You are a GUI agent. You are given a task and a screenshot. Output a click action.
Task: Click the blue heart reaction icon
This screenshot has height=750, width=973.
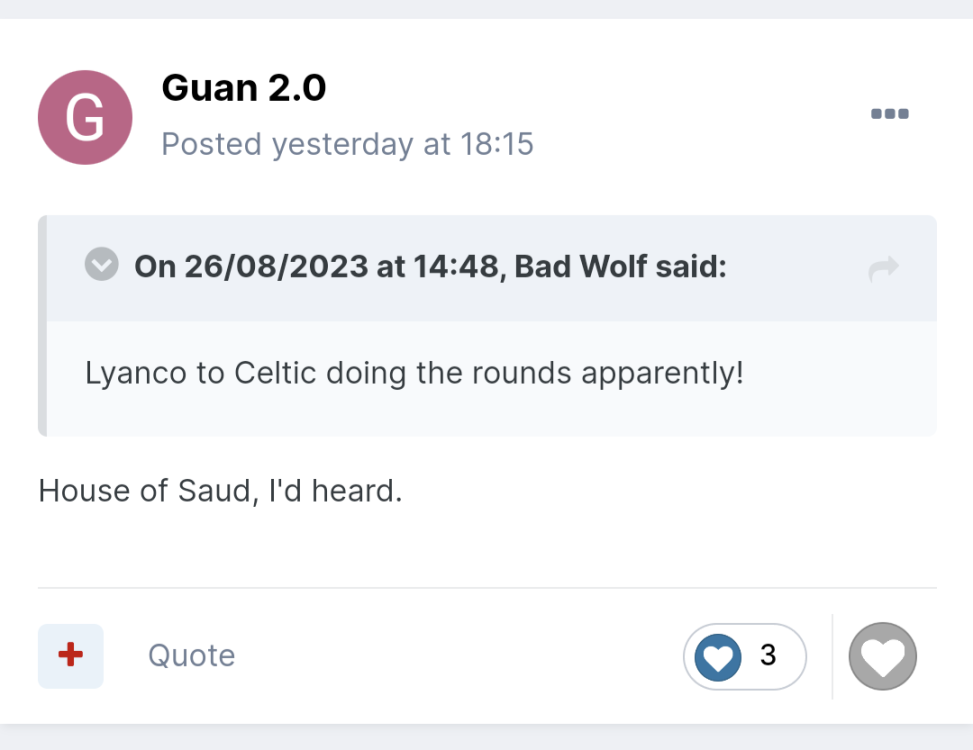tap(717, 656)
